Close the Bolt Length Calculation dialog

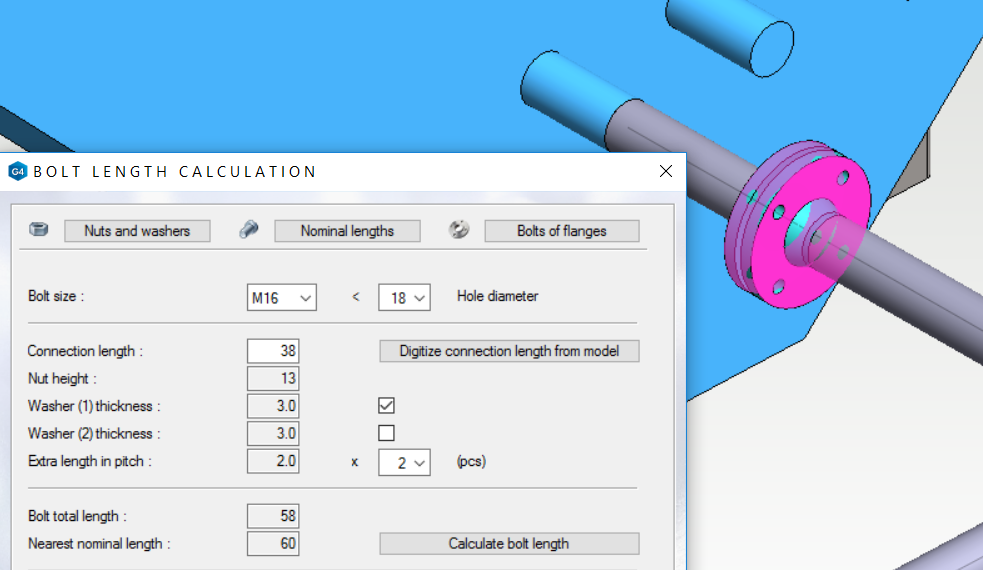point(666,171)
